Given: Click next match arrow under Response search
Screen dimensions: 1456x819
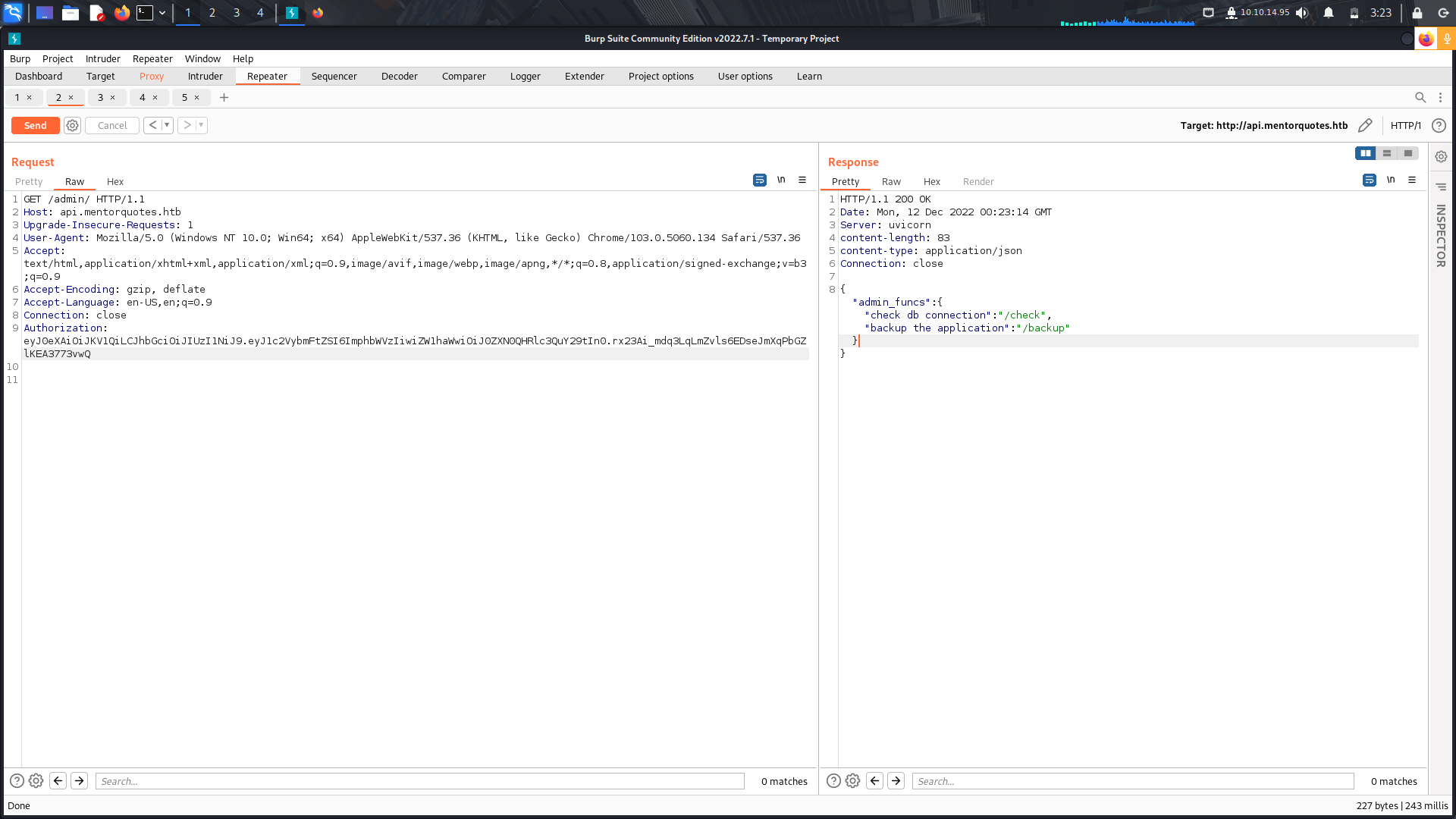Looking at the screenshot, I should tap(896, 780).
